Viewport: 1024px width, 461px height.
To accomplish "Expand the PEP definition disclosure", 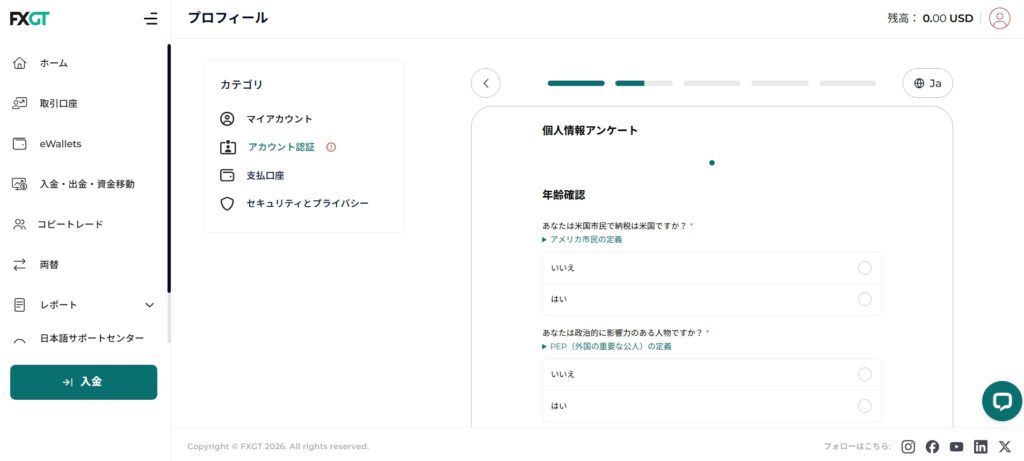I will 608,346.
